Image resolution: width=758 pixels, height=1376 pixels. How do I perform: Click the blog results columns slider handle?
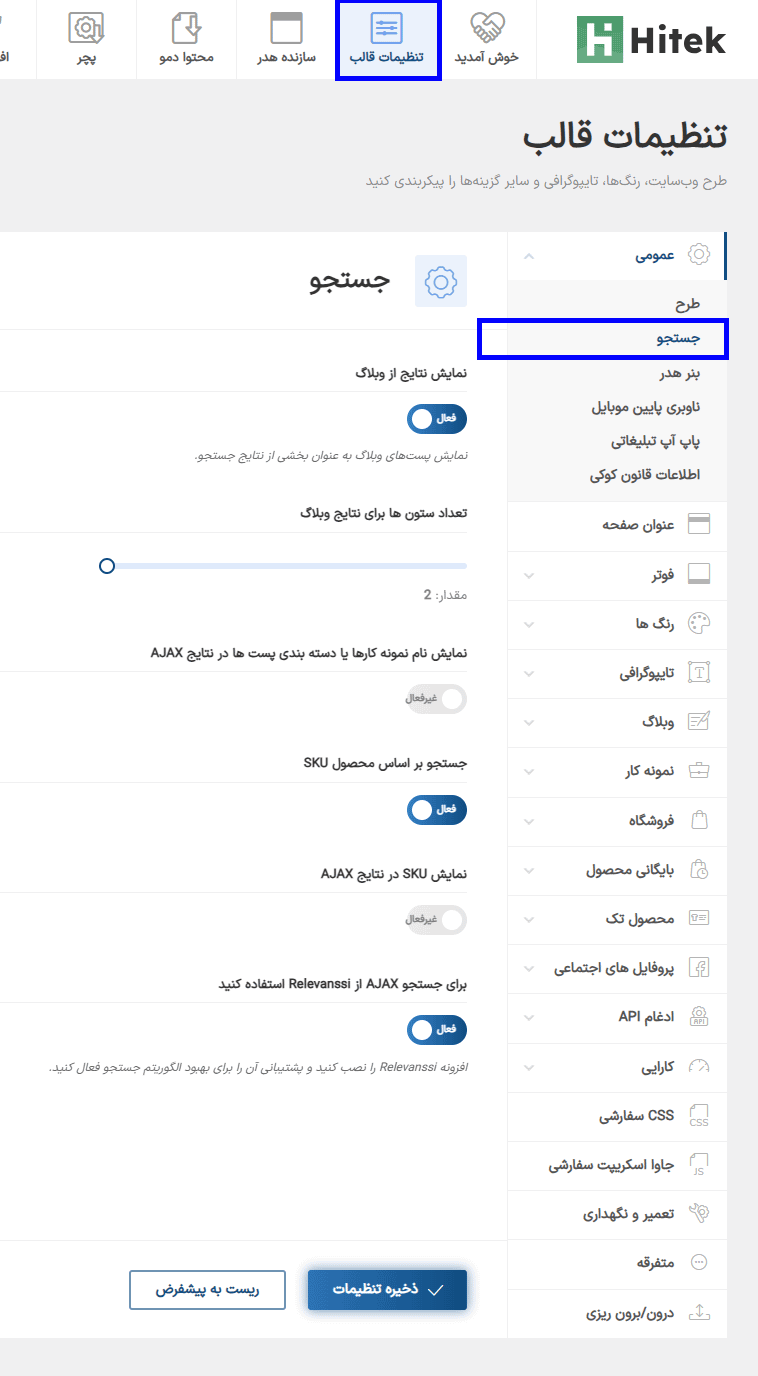point(107,566)
